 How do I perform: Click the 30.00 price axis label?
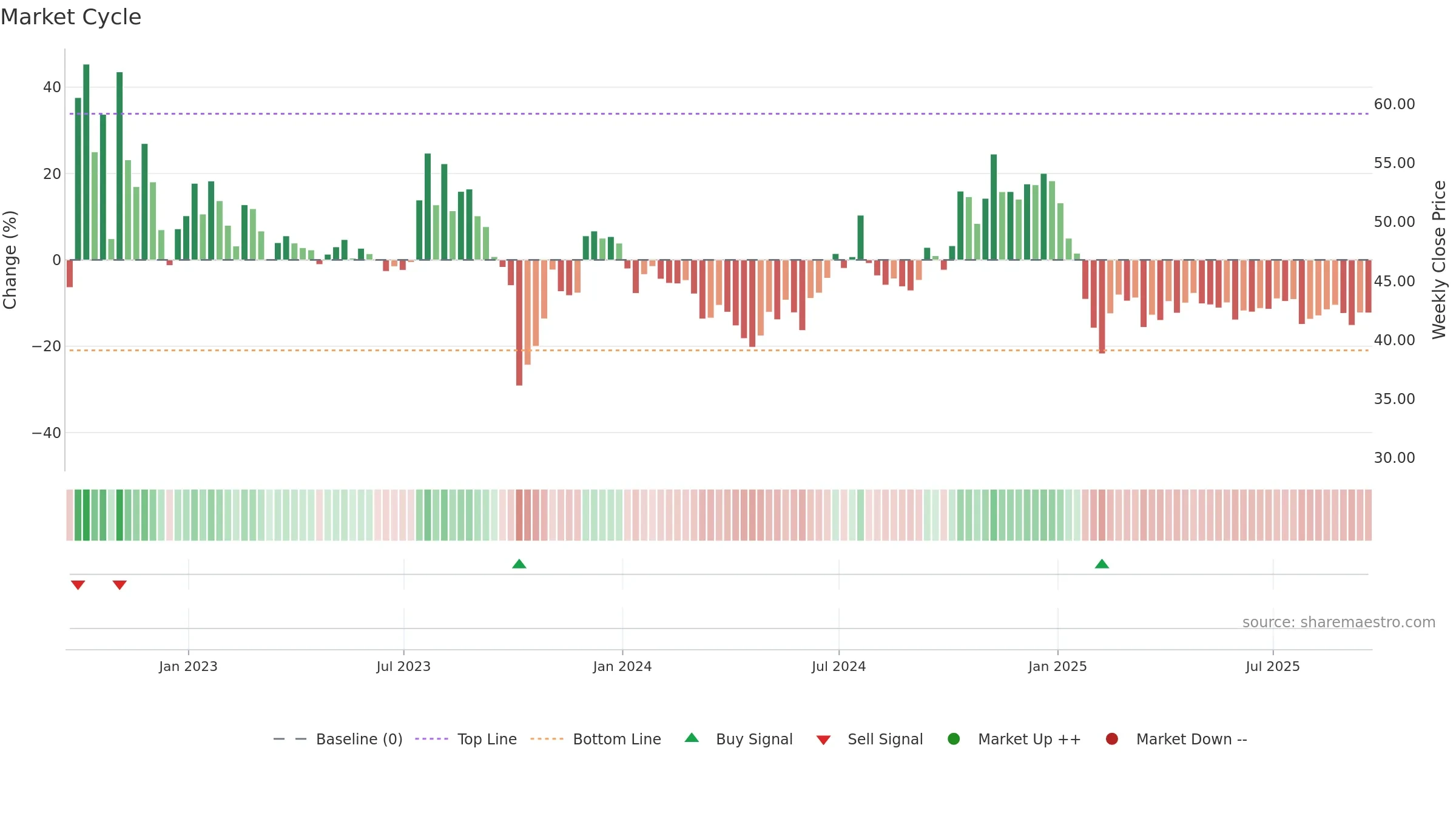tap(1394, 458)
